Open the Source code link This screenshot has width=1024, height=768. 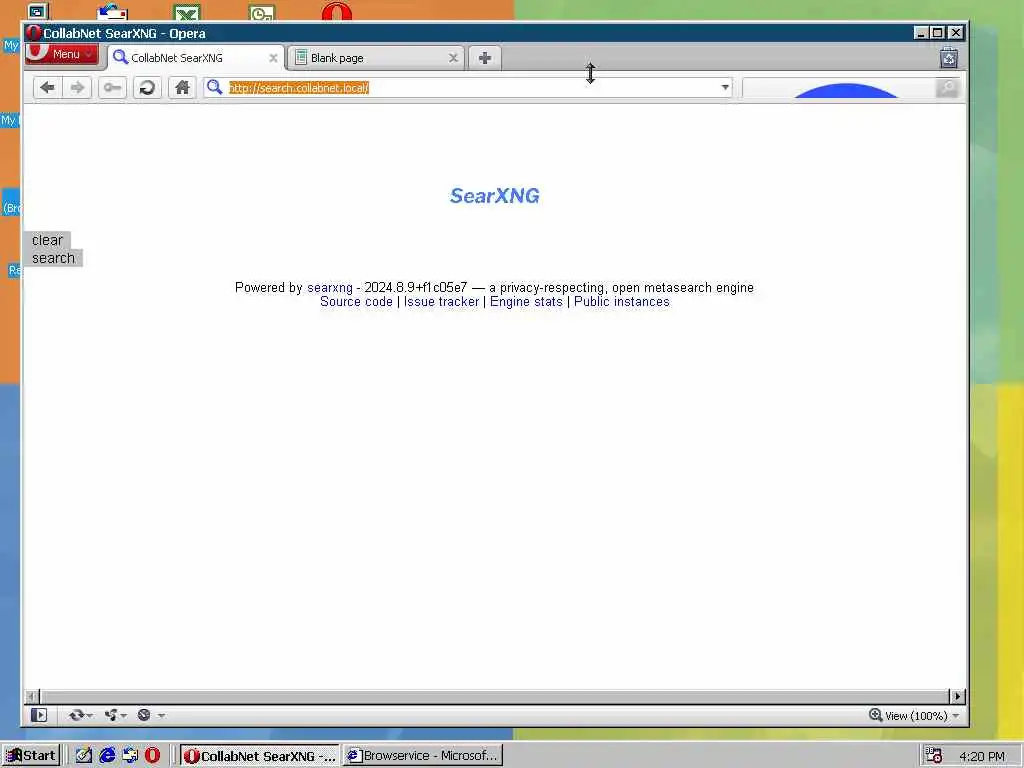[x=357, y=302]
